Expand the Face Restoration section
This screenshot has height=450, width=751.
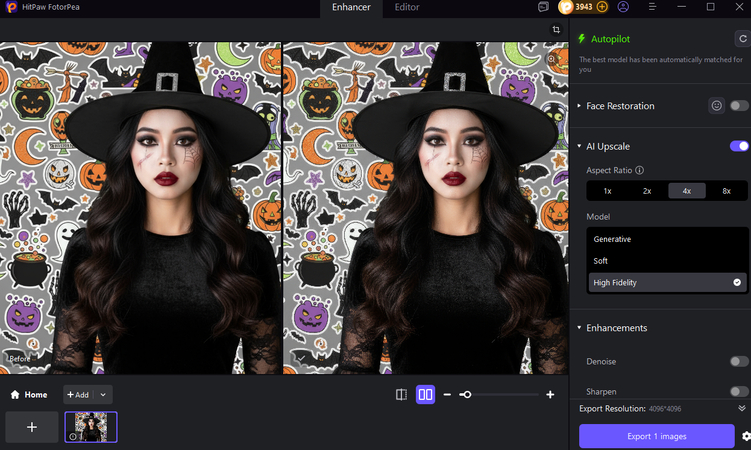(579, 105)
